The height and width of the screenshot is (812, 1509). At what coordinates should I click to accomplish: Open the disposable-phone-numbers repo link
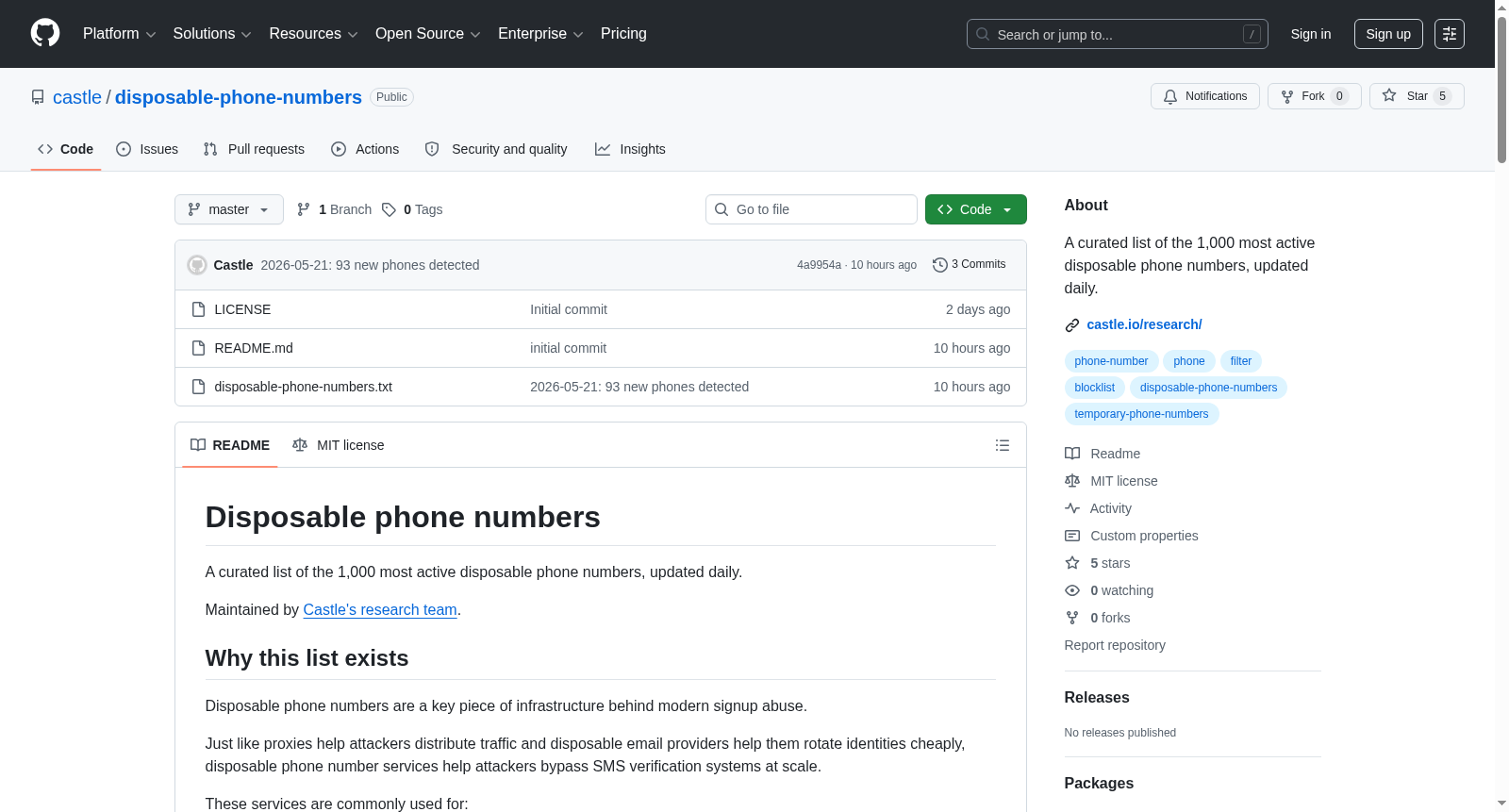(239, 97)
